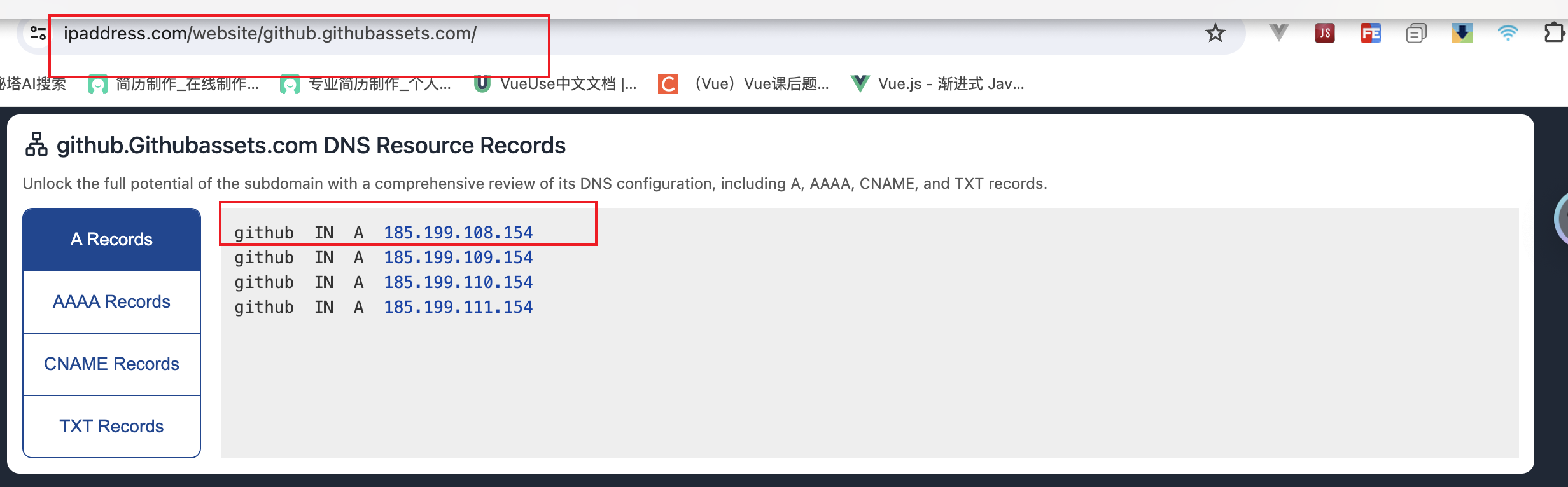Bookmark this page with the star icon
1568x487 pixels.
pos(1215,33)
